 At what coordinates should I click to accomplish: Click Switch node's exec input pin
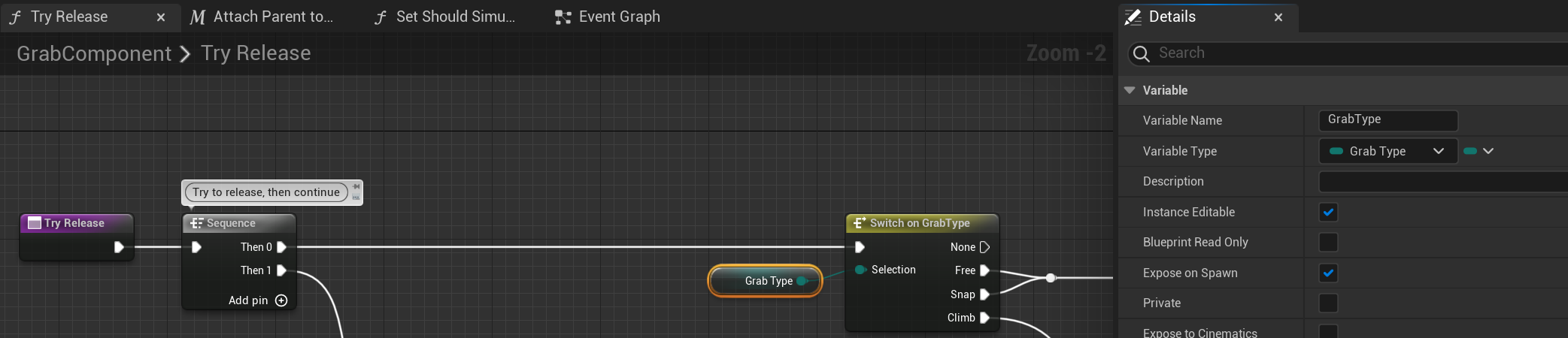coord(860,247)
